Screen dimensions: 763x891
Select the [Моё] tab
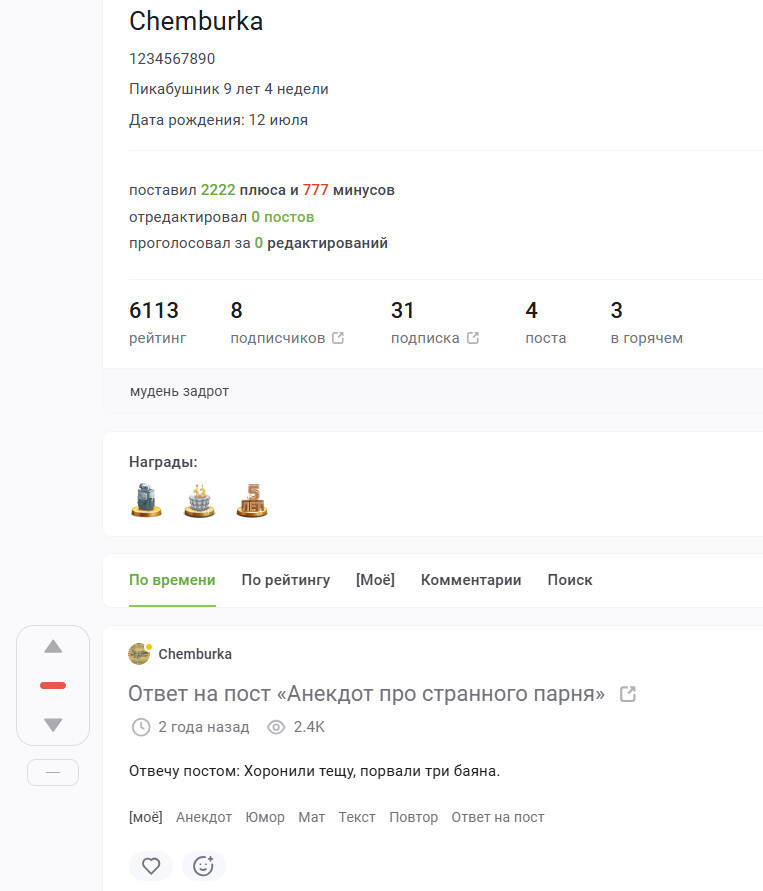point(375,580)
